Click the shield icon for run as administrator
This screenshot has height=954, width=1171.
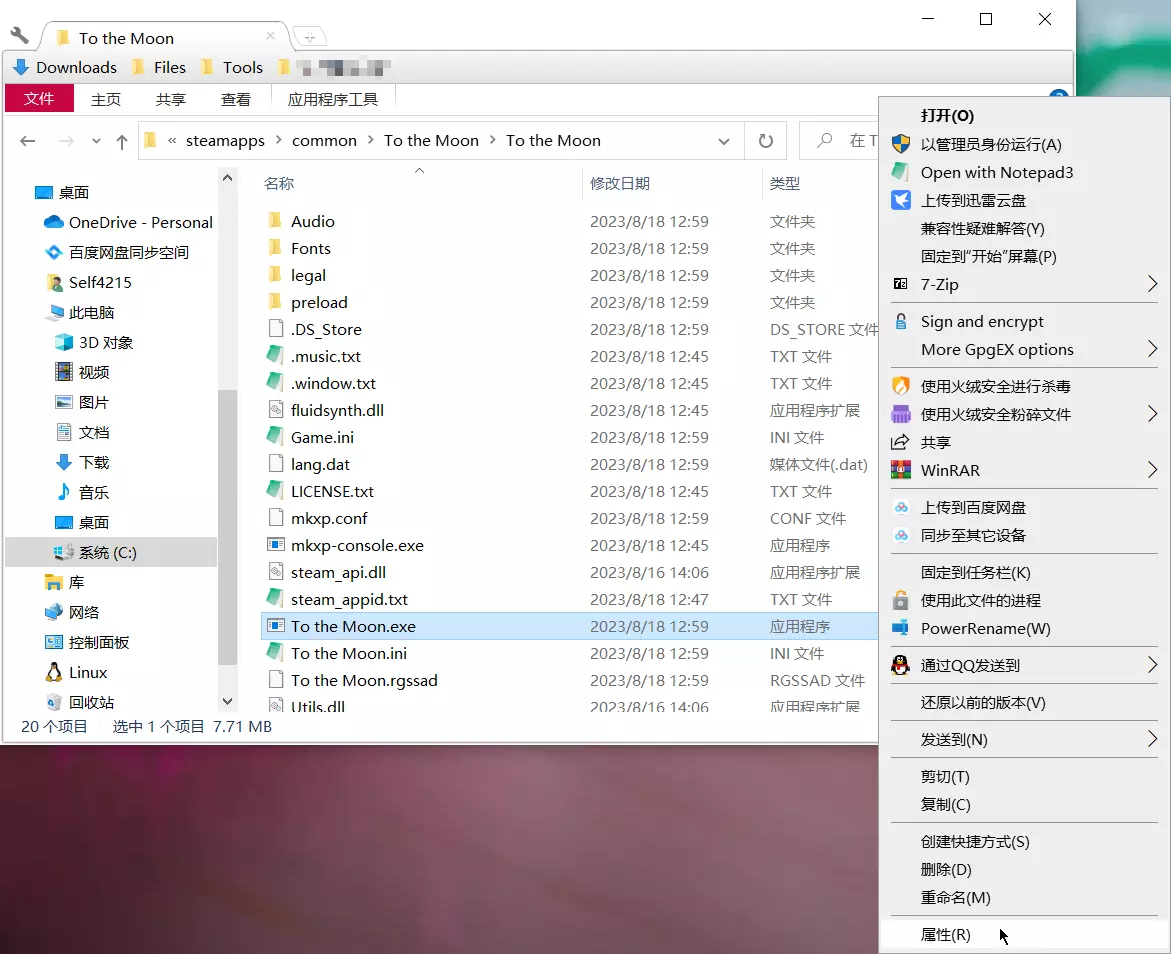point(901,143)
